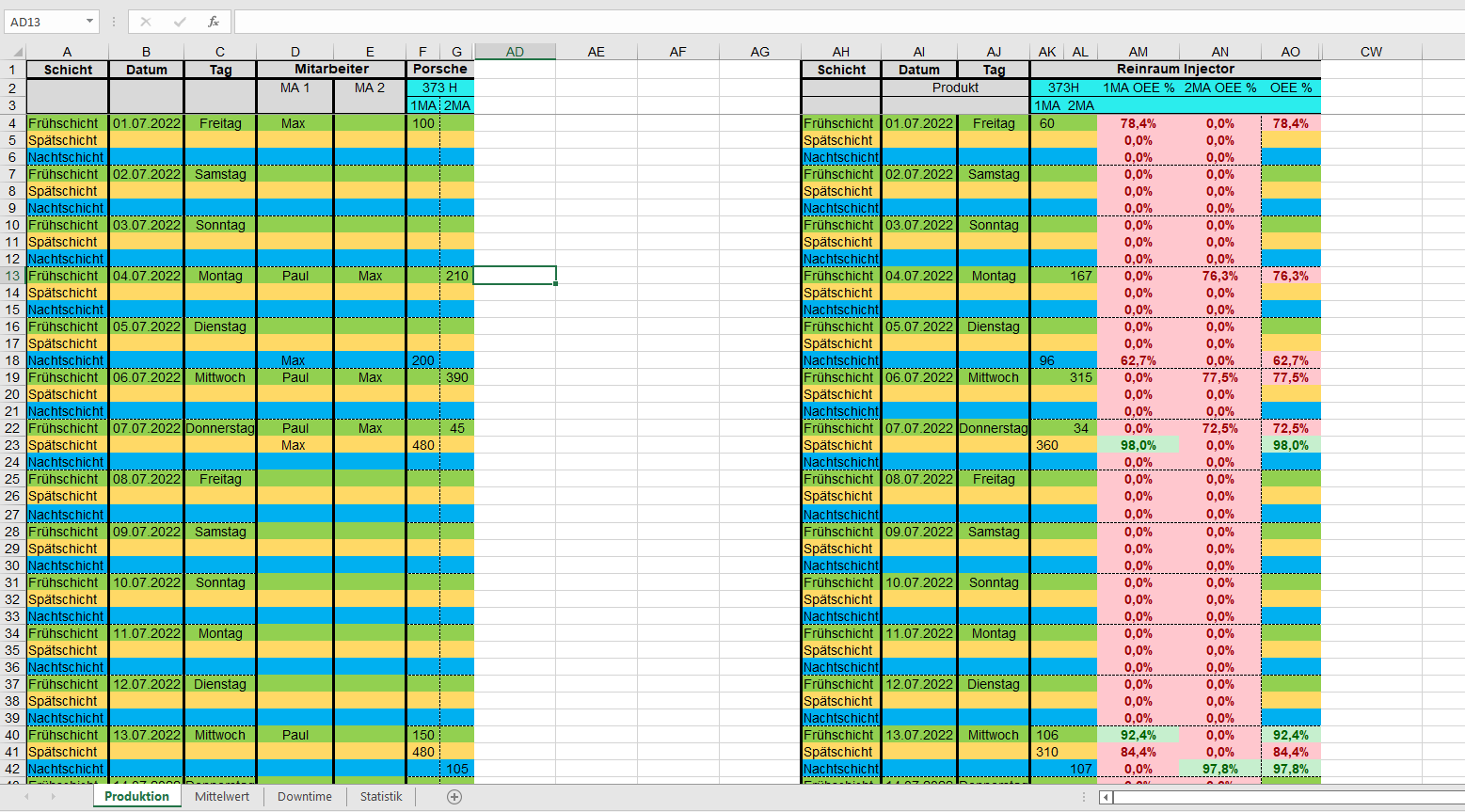The image size is (1465, 812).
Task: Select the 84,4% cell in column AO
Action: click(1291, 752)
